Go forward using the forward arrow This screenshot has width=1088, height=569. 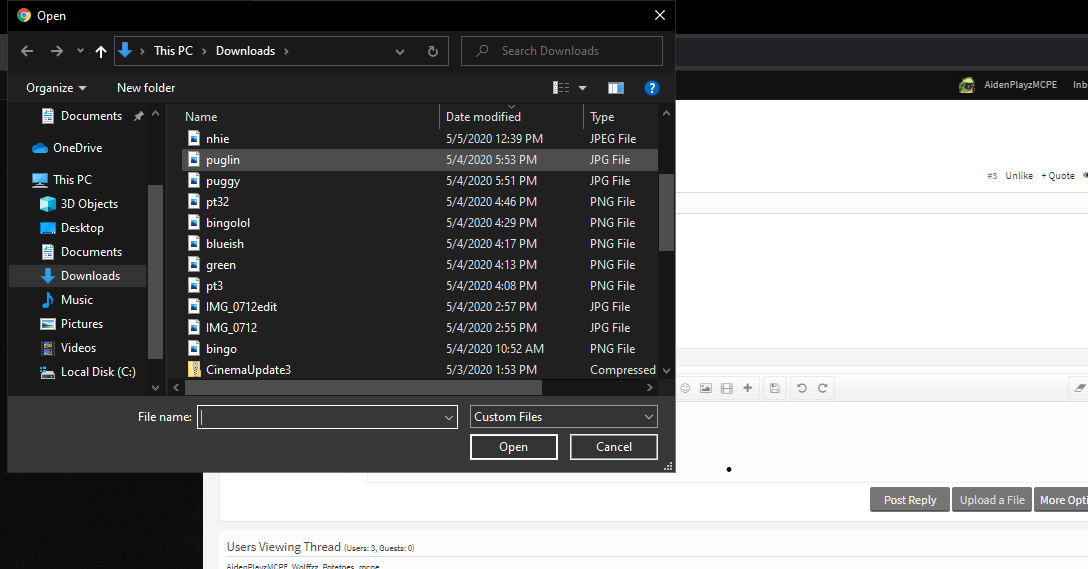(x=57, y=51)
